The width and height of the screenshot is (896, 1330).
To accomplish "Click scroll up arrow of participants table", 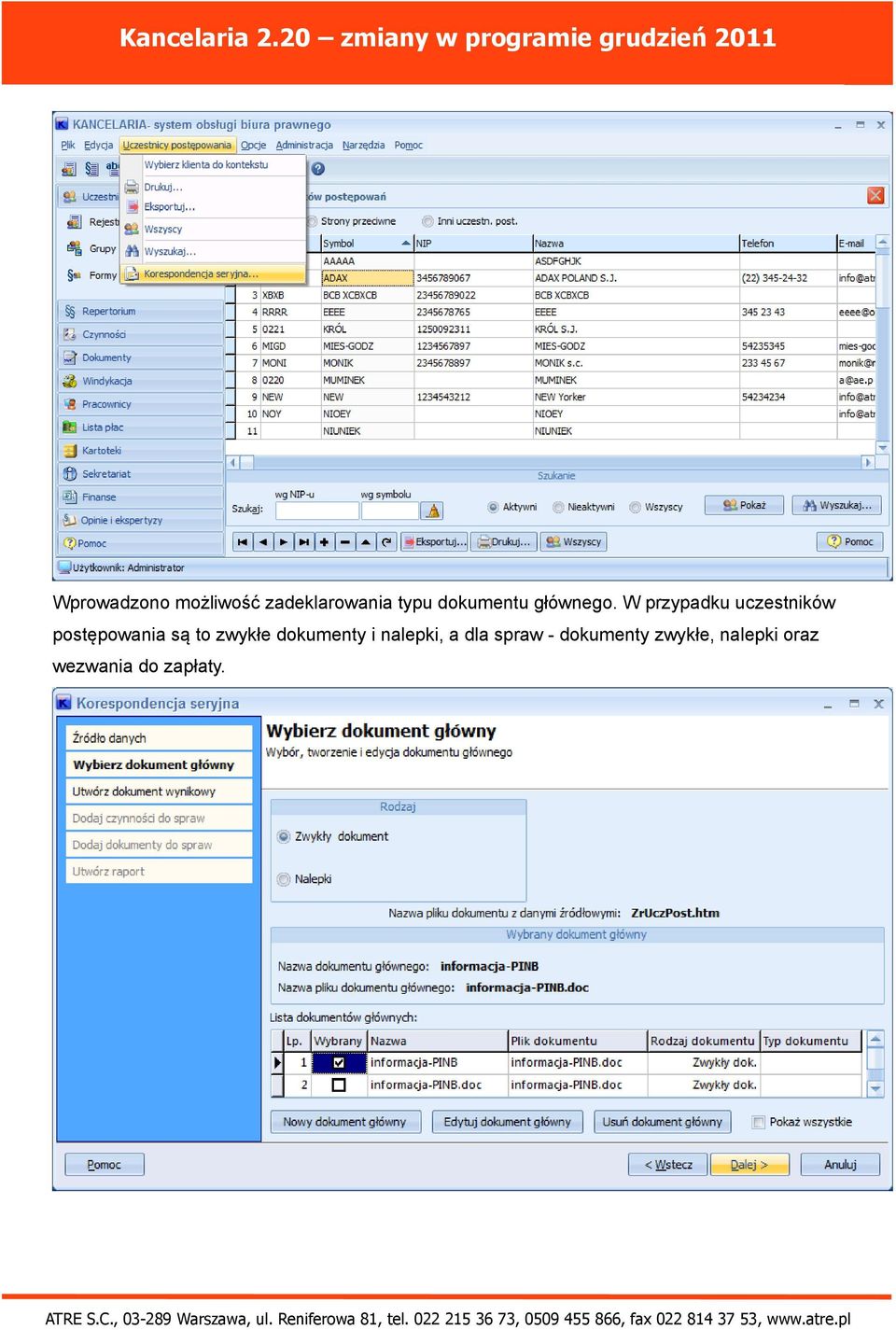I will tap(882, 243).
